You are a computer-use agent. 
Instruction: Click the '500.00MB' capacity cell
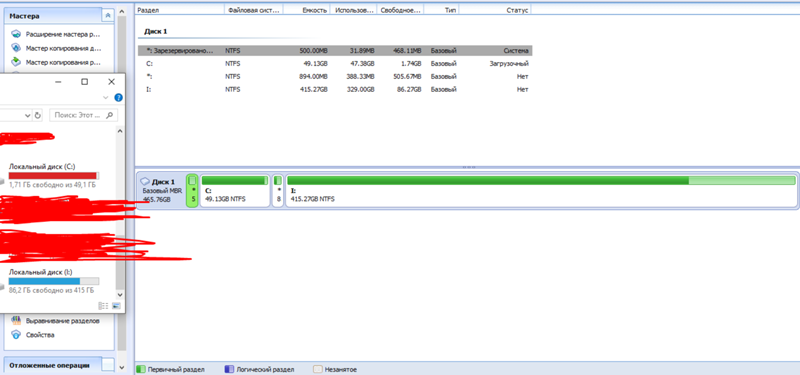tap(314, 51)
